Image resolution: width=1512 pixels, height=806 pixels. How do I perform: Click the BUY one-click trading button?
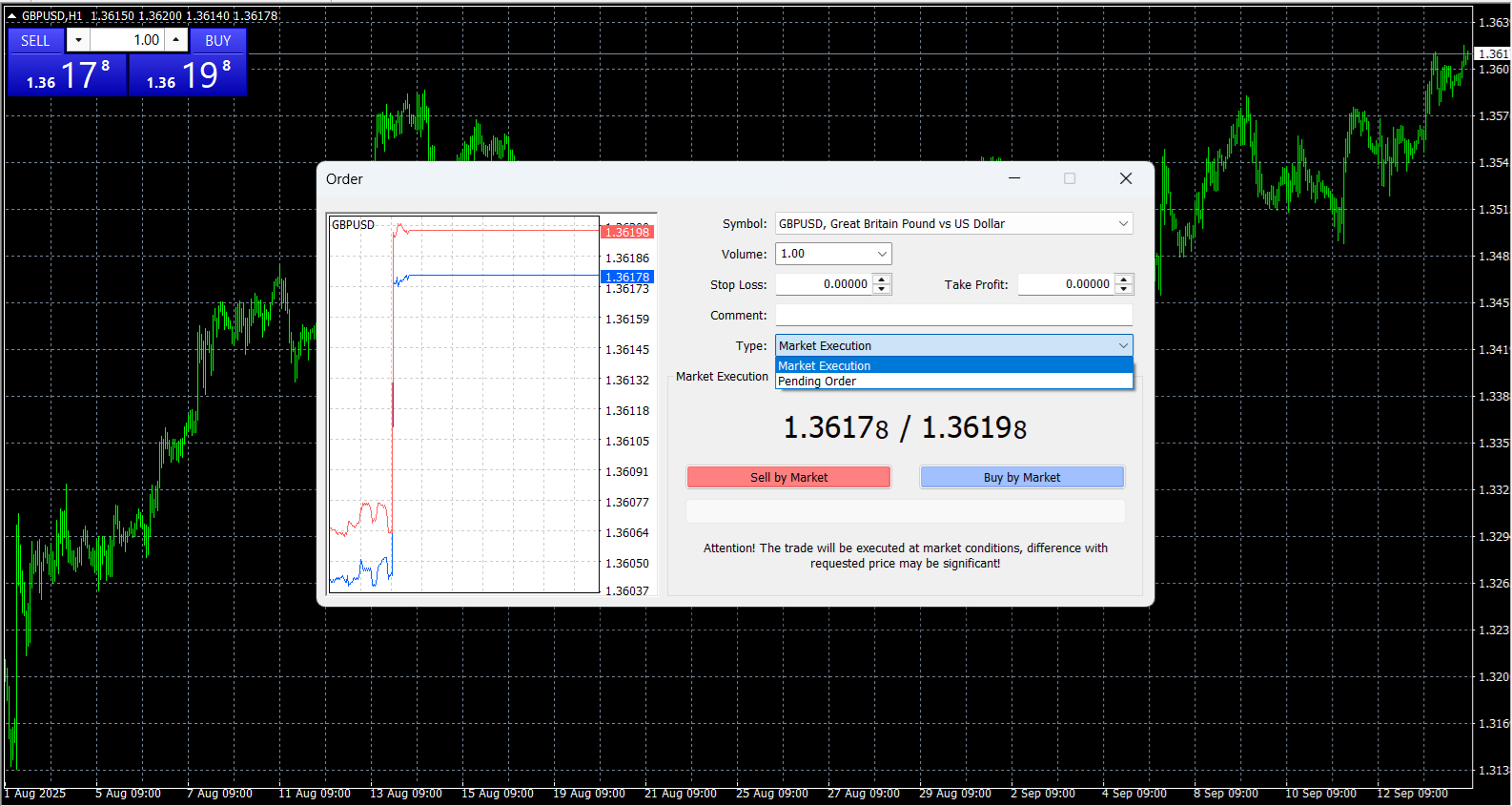coord(218,40)
